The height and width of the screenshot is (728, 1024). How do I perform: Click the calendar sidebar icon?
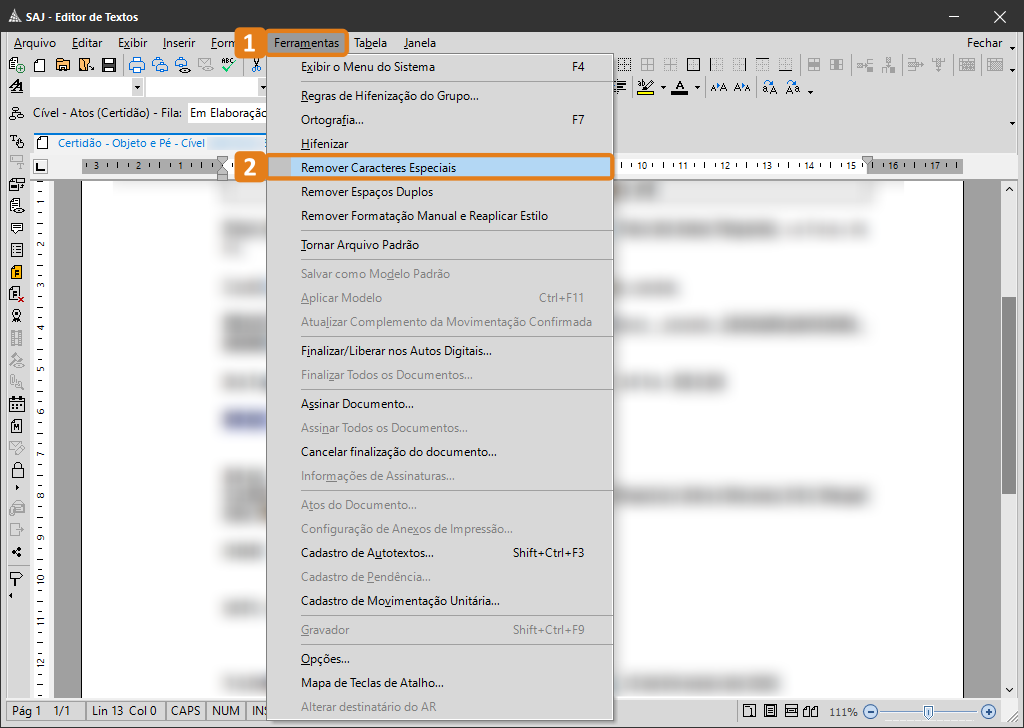pos(17,404)
